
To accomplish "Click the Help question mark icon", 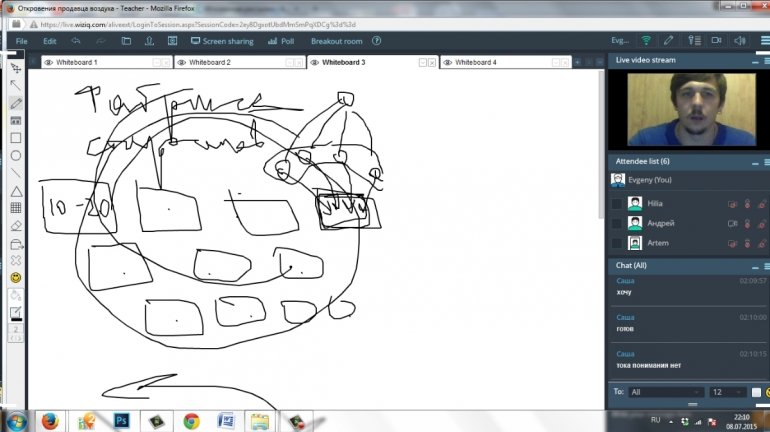I will point(377,41).
